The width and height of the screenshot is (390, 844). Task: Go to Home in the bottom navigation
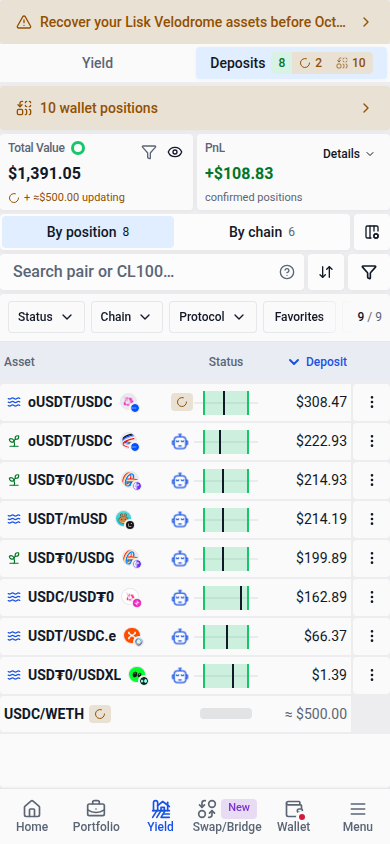pyautogui.click(x=32, y=816)
